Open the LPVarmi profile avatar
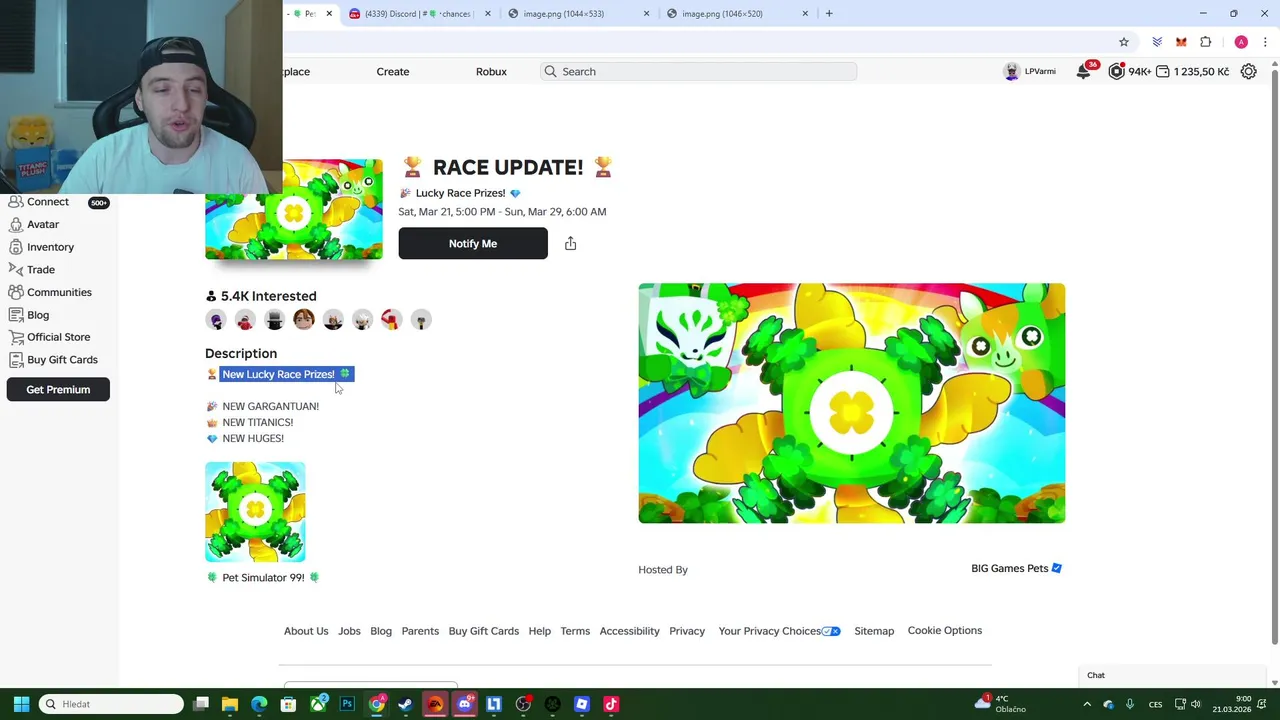The height and width of the screenshot is (720, 1280). pyautogui.click(x=1011, y=71)
